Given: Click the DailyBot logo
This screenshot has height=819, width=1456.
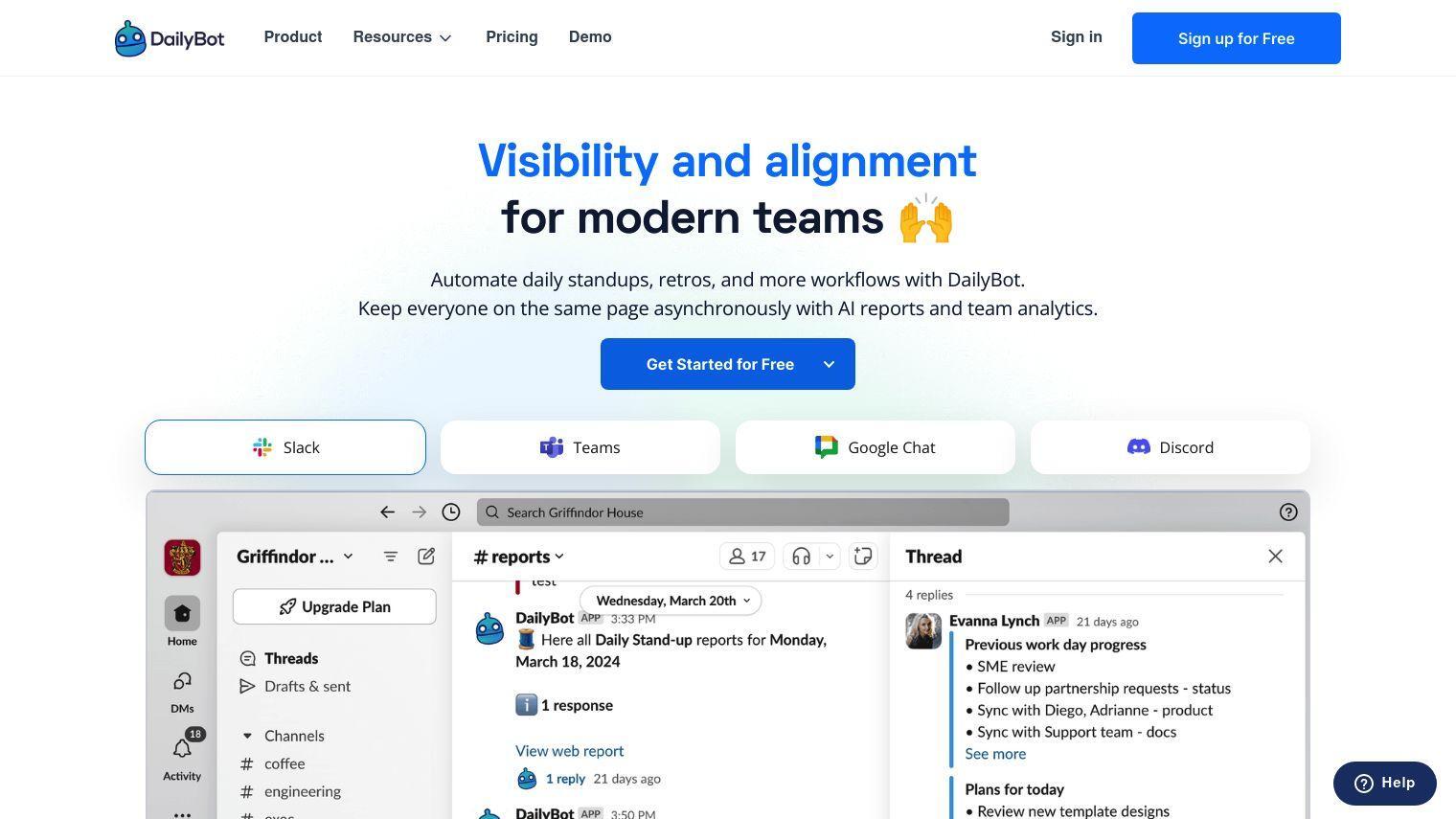Looking at the screenshot, I should coord(170,38).
